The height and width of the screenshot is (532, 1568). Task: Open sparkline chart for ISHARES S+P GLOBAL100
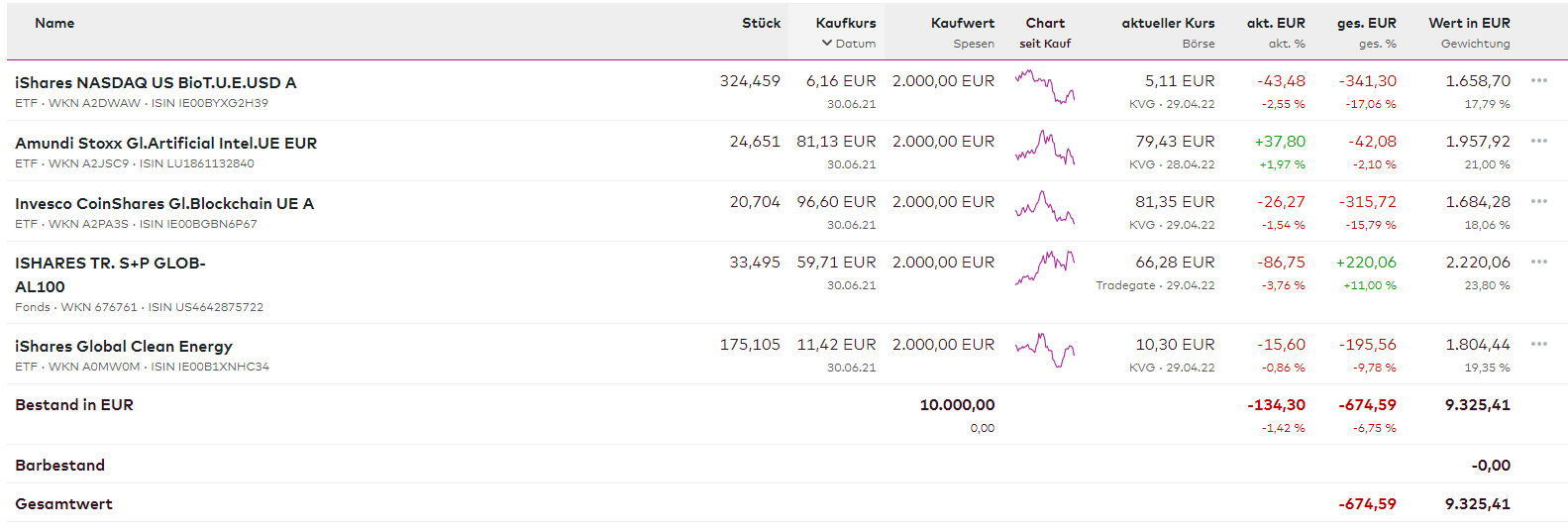tap(1045, 267)
